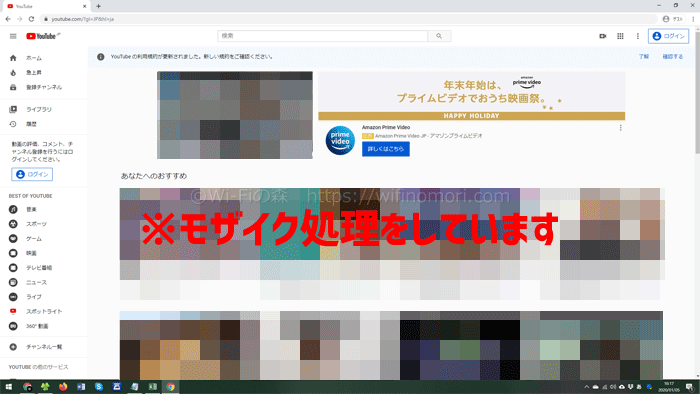Click the mosaicked featured video thumbnail
Viewport: 700px width, 394px height.
tap(235, 115)
